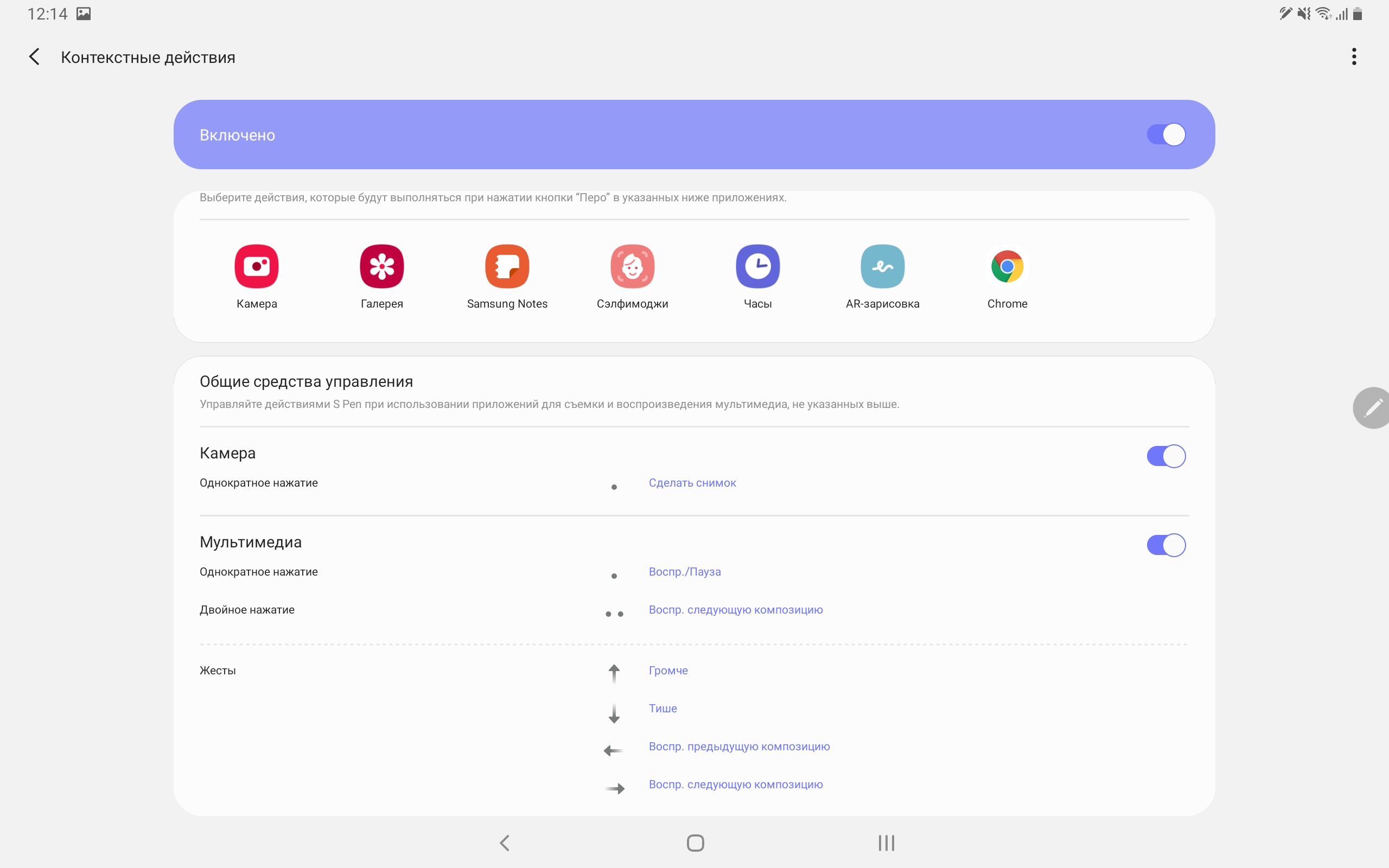Disable the Мультимедиа control toggle
1389x868 pixels.
coord(1165,545)
